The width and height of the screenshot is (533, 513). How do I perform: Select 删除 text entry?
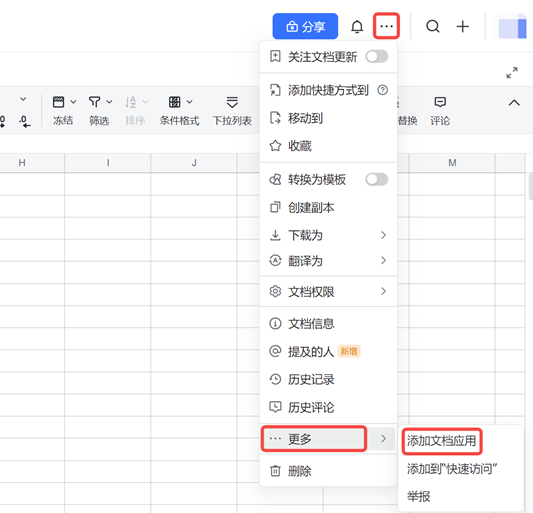(x=299, y=471)
